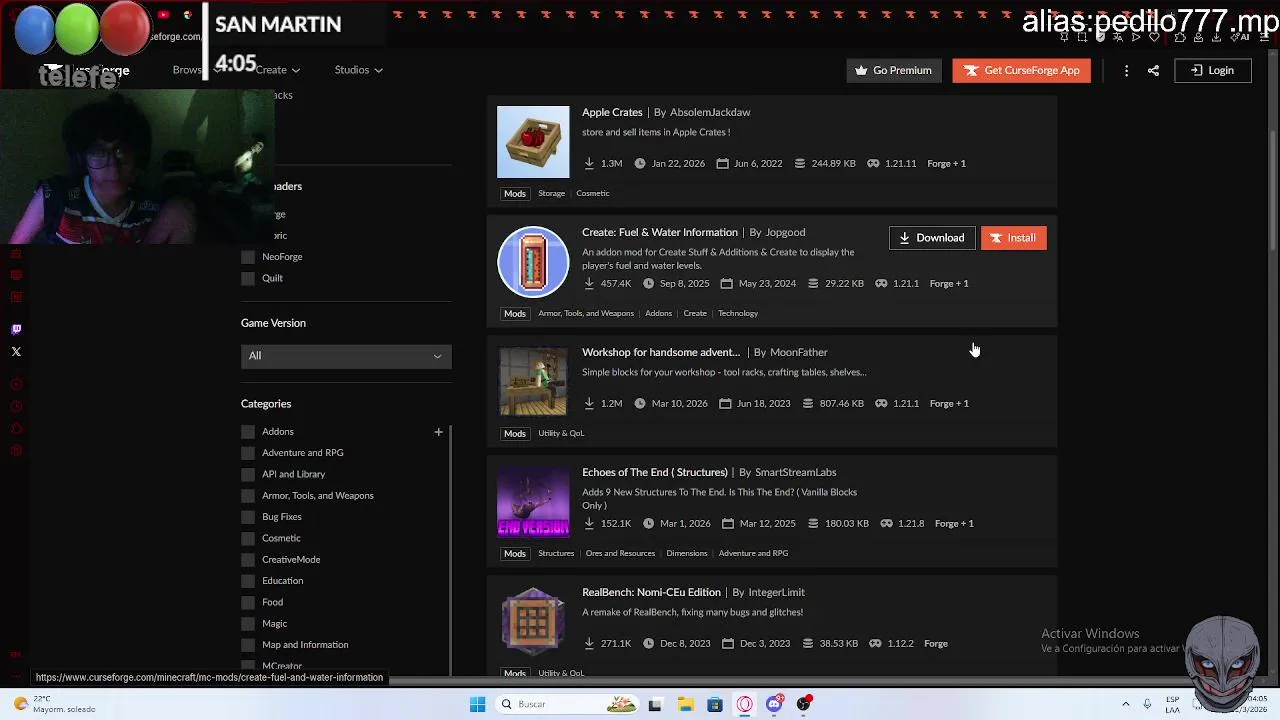Open Discord from the taskbar
This screenshot has width=1280, height=720.
(775, 704)
